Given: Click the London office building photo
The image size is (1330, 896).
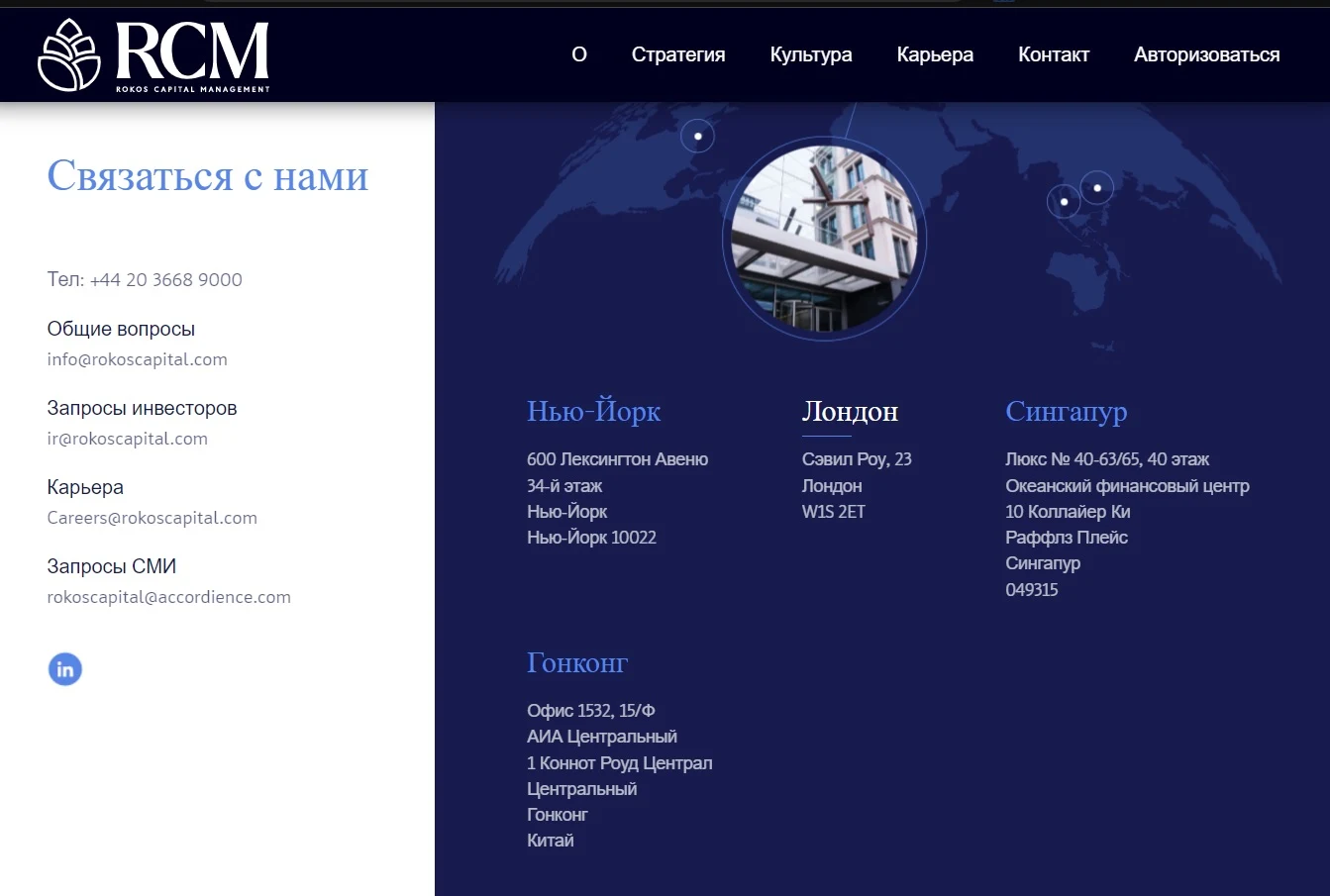Looking at the screenshot, I should coord(824,239).
